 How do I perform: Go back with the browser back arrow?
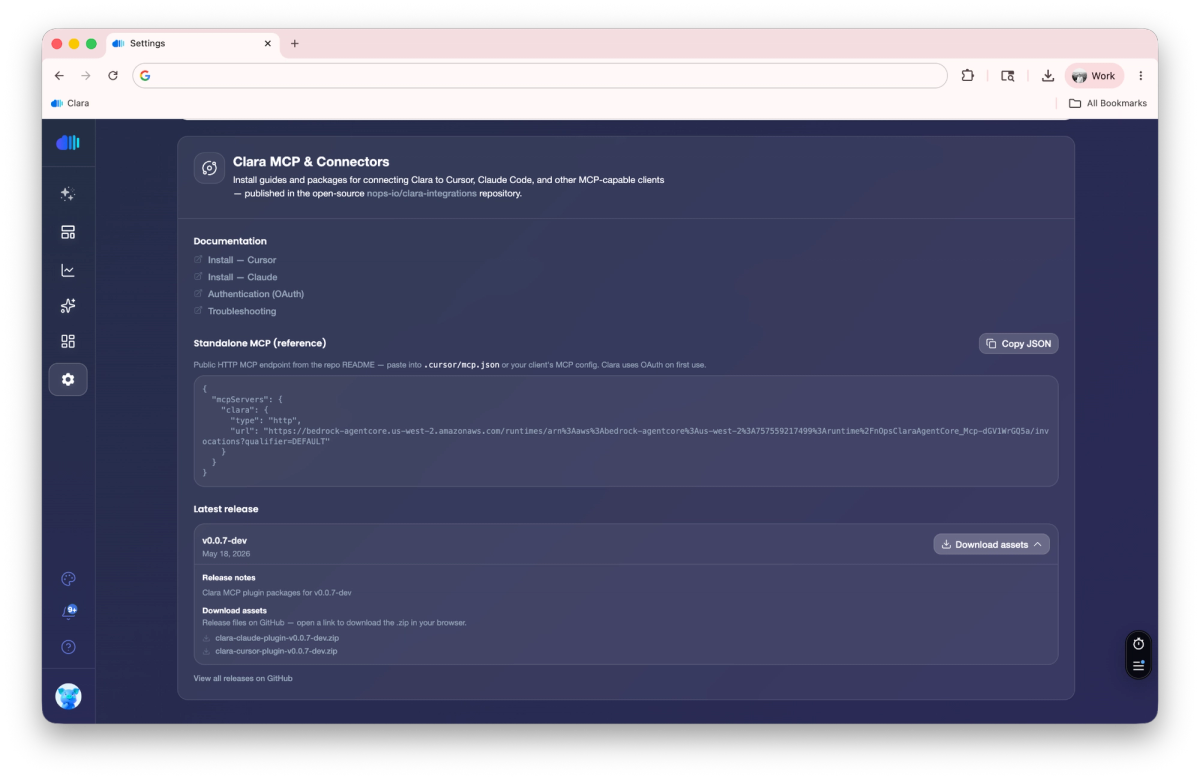click(59, 75)
